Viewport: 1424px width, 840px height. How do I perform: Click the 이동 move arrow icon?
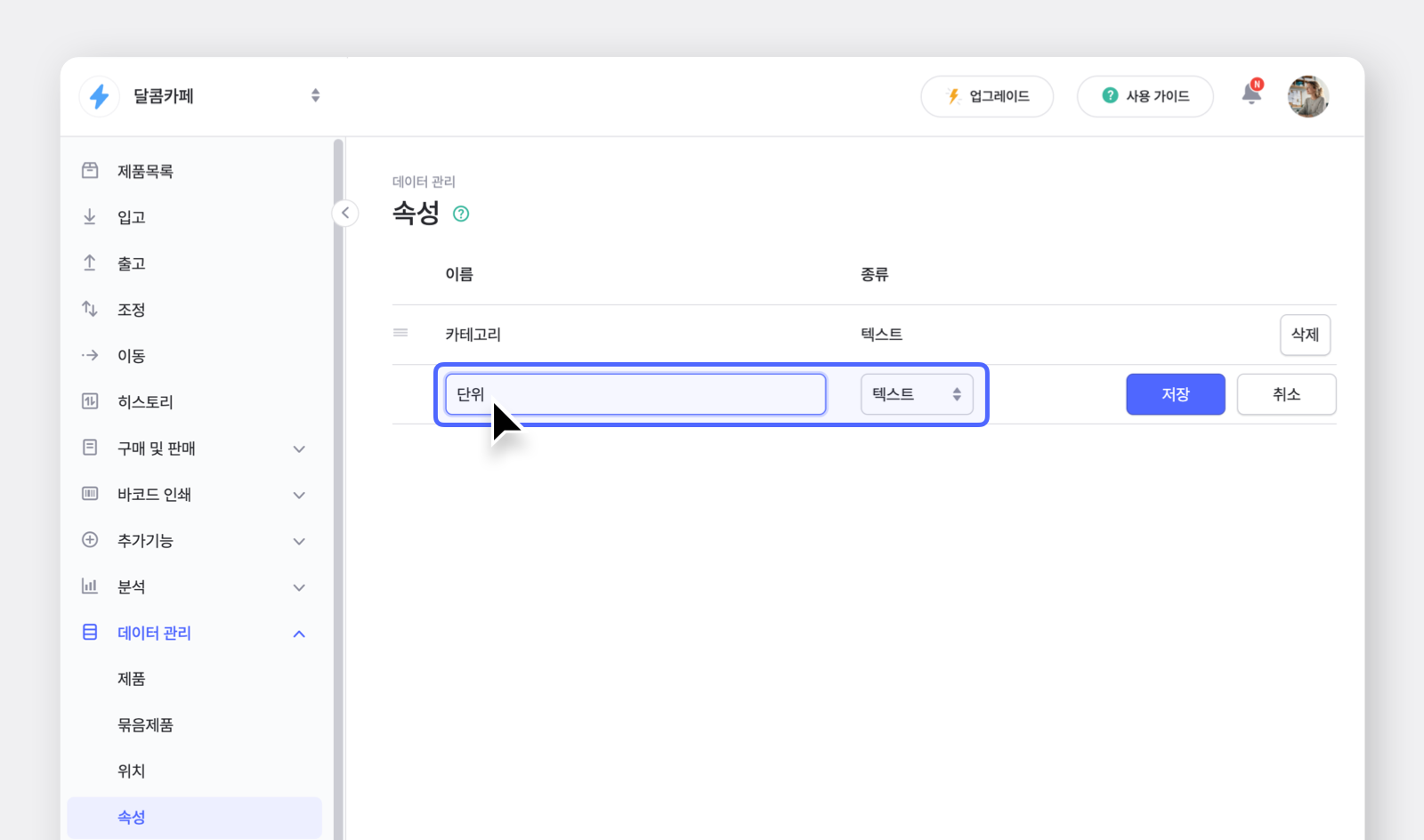(x=90, y=355)
